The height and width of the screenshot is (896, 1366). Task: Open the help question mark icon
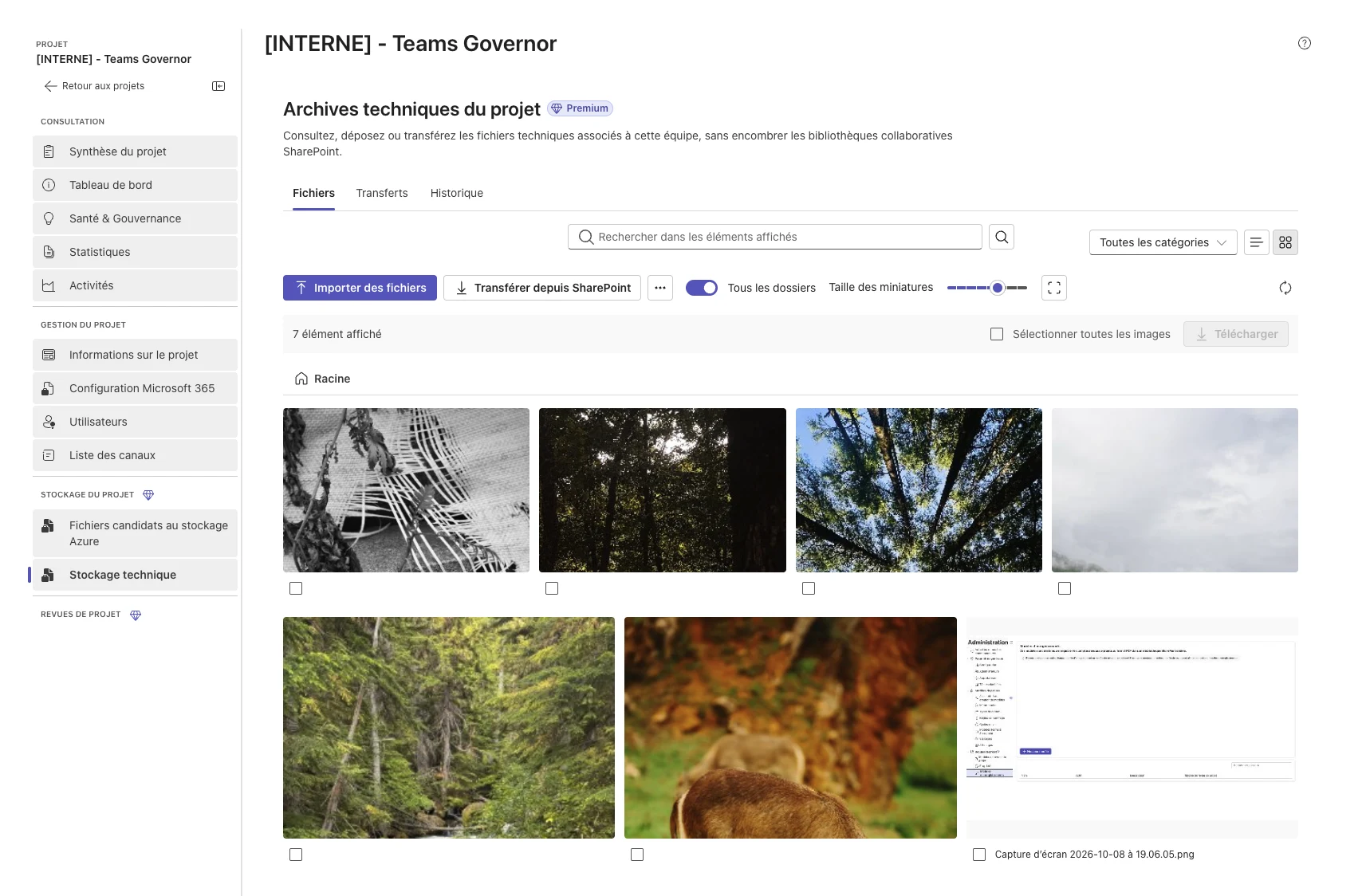[1305, 43]
